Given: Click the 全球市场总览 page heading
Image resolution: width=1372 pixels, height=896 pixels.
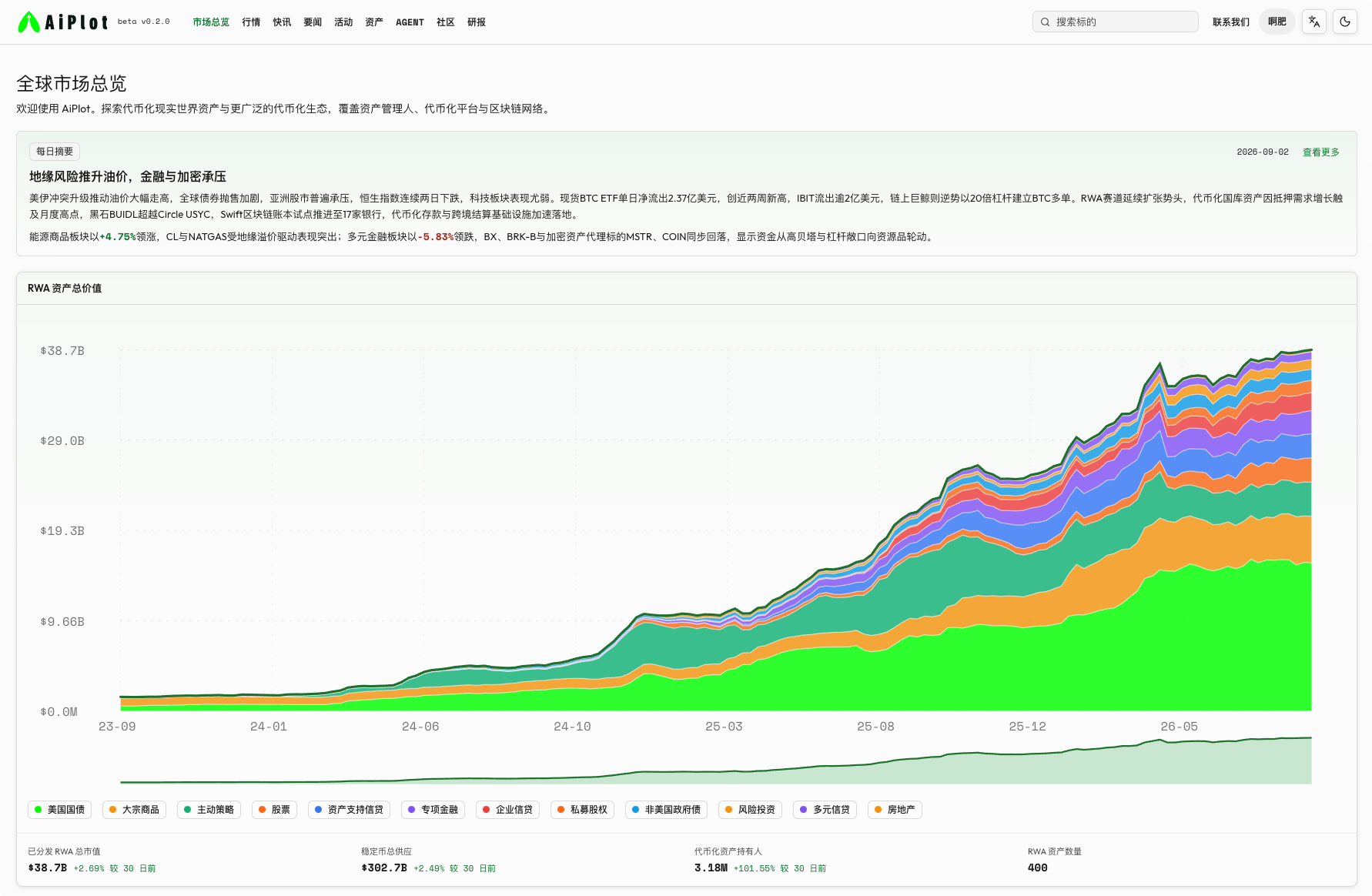Looking at the screenshot, I should 72,83.
